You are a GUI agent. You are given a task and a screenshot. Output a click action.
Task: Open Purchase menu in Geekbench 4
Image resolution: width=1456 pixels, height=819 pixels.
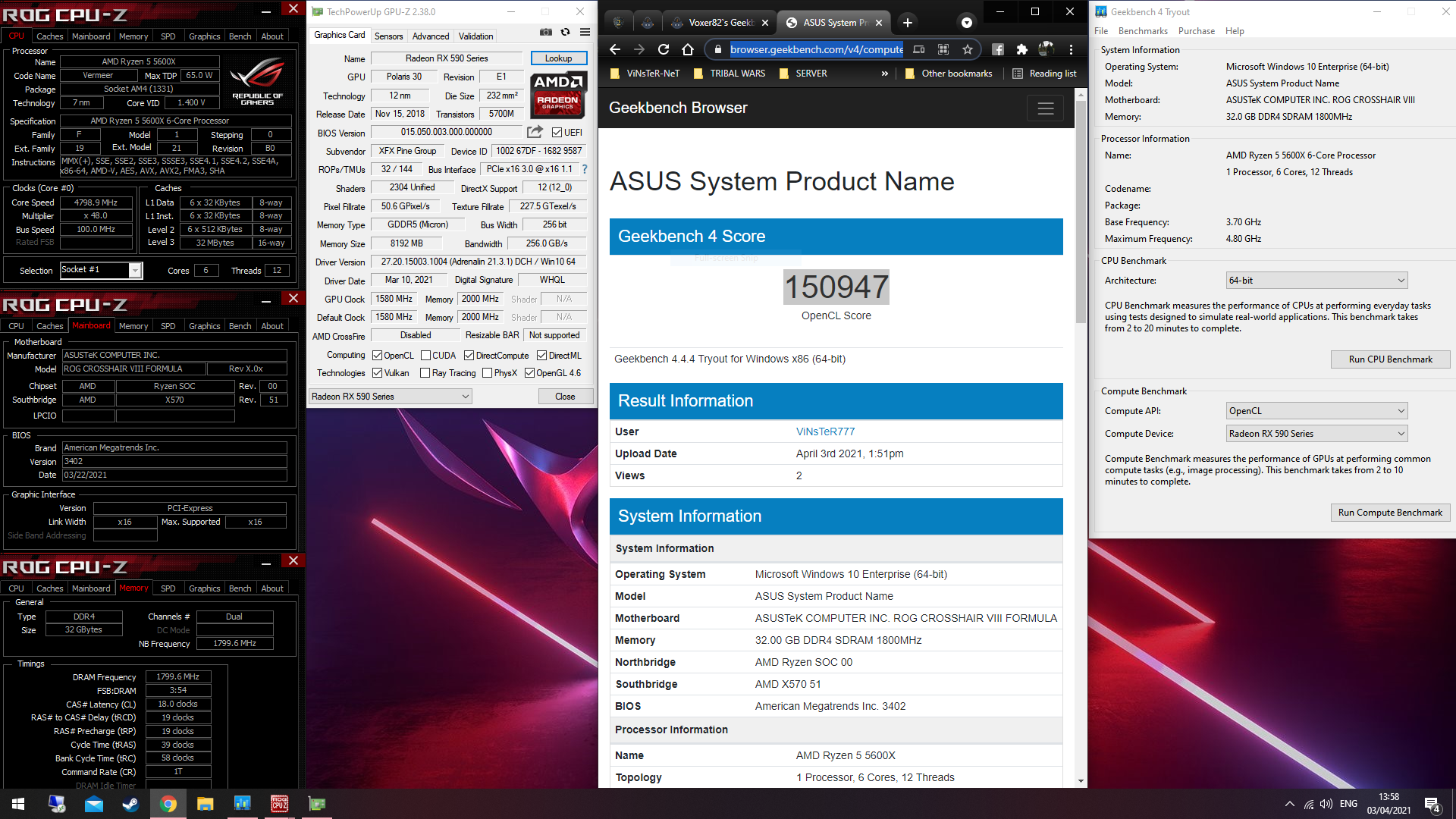pyautogui.click(x=1197, y=31)
